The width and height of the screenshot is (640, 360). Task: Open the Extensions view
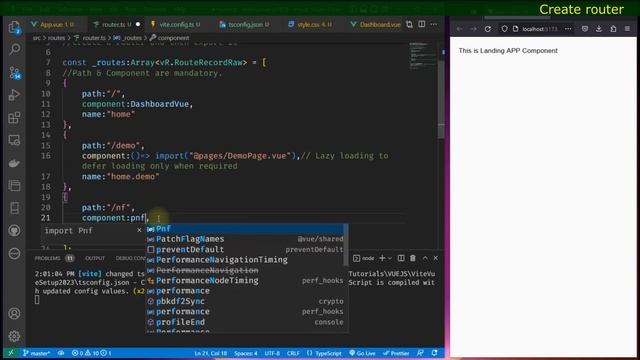[14, 118]
